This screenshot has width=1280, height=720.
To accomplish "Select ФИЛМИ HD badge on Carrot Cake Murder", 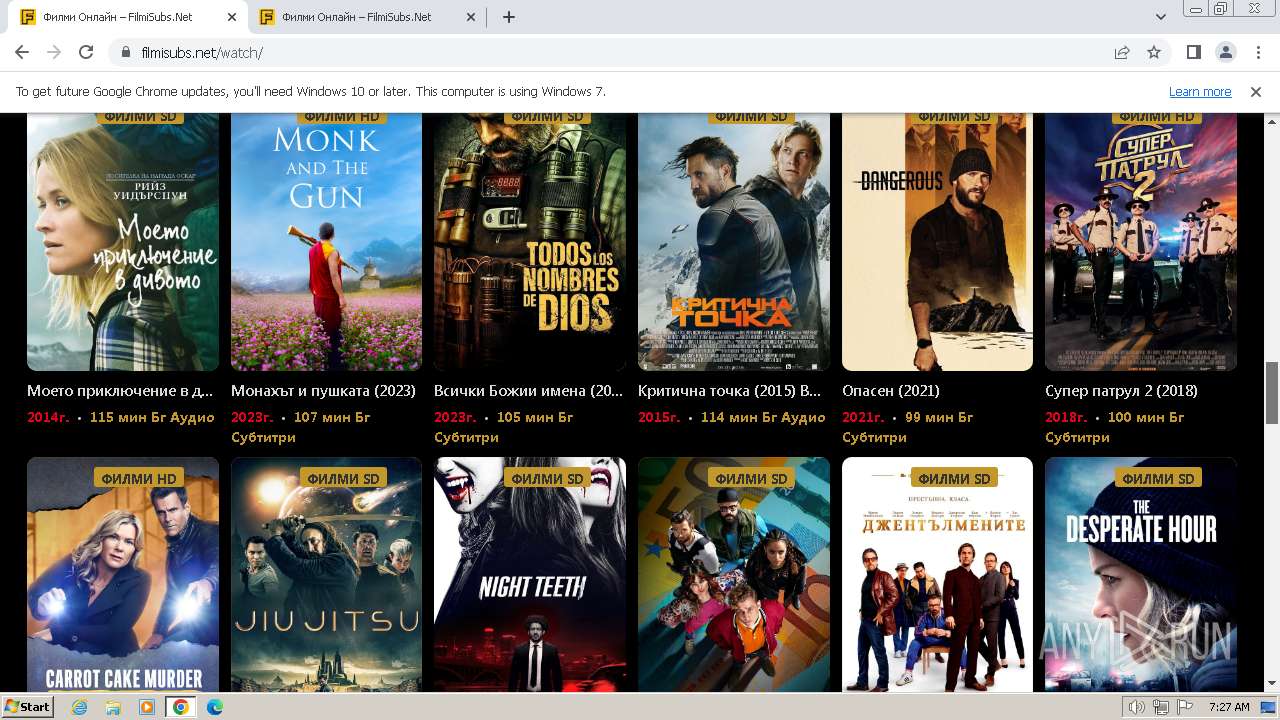I will pos(139,478).
